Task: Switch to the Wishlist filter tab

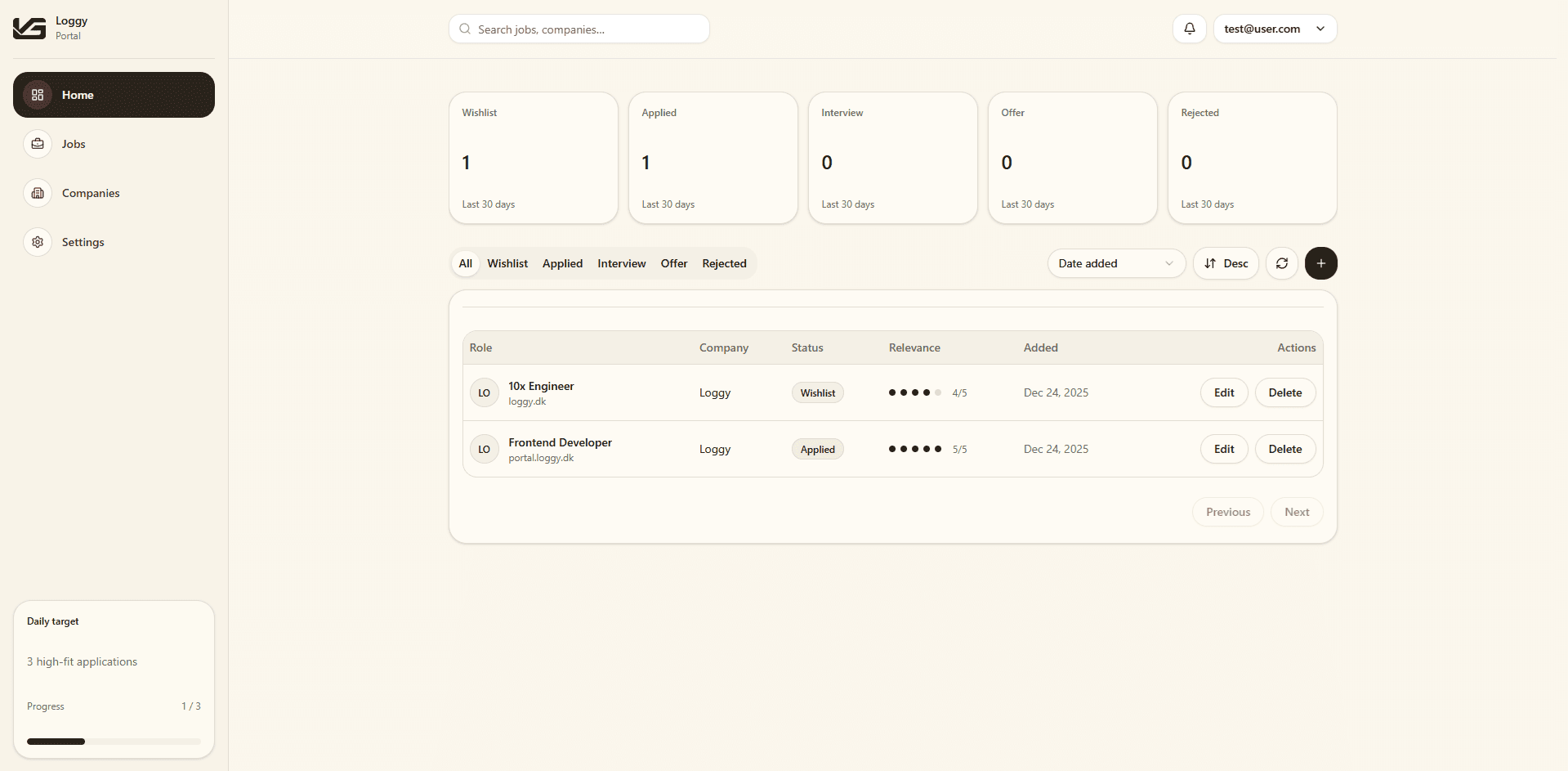Action: [507, 263]
